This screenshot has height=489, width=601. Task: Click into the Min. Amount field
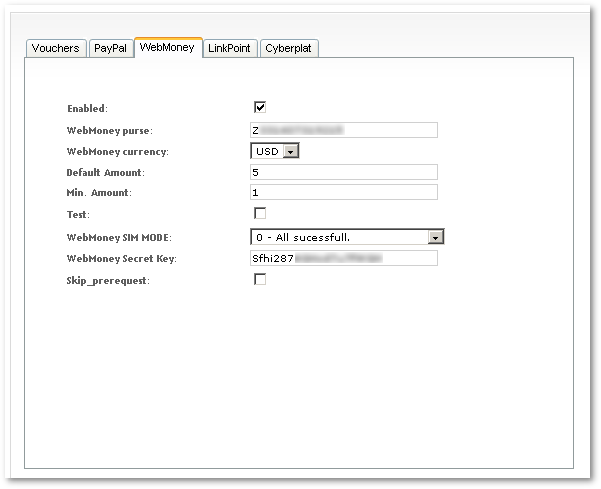pyautogui.click(x=343, y=192)
